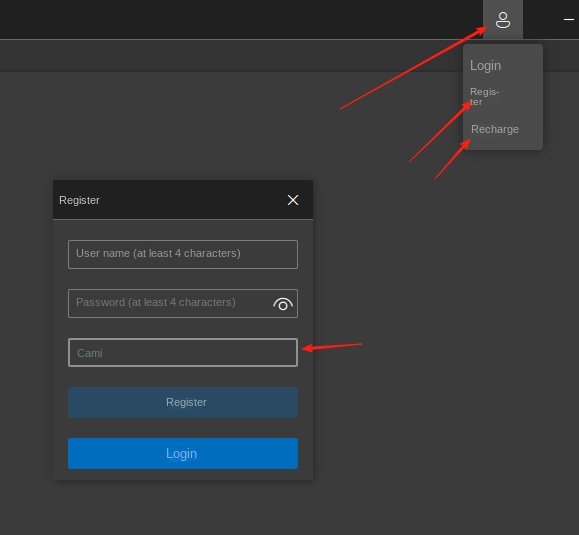Select Login from the account menu
This screenshot has height=535, width=579.
[485, 65]
